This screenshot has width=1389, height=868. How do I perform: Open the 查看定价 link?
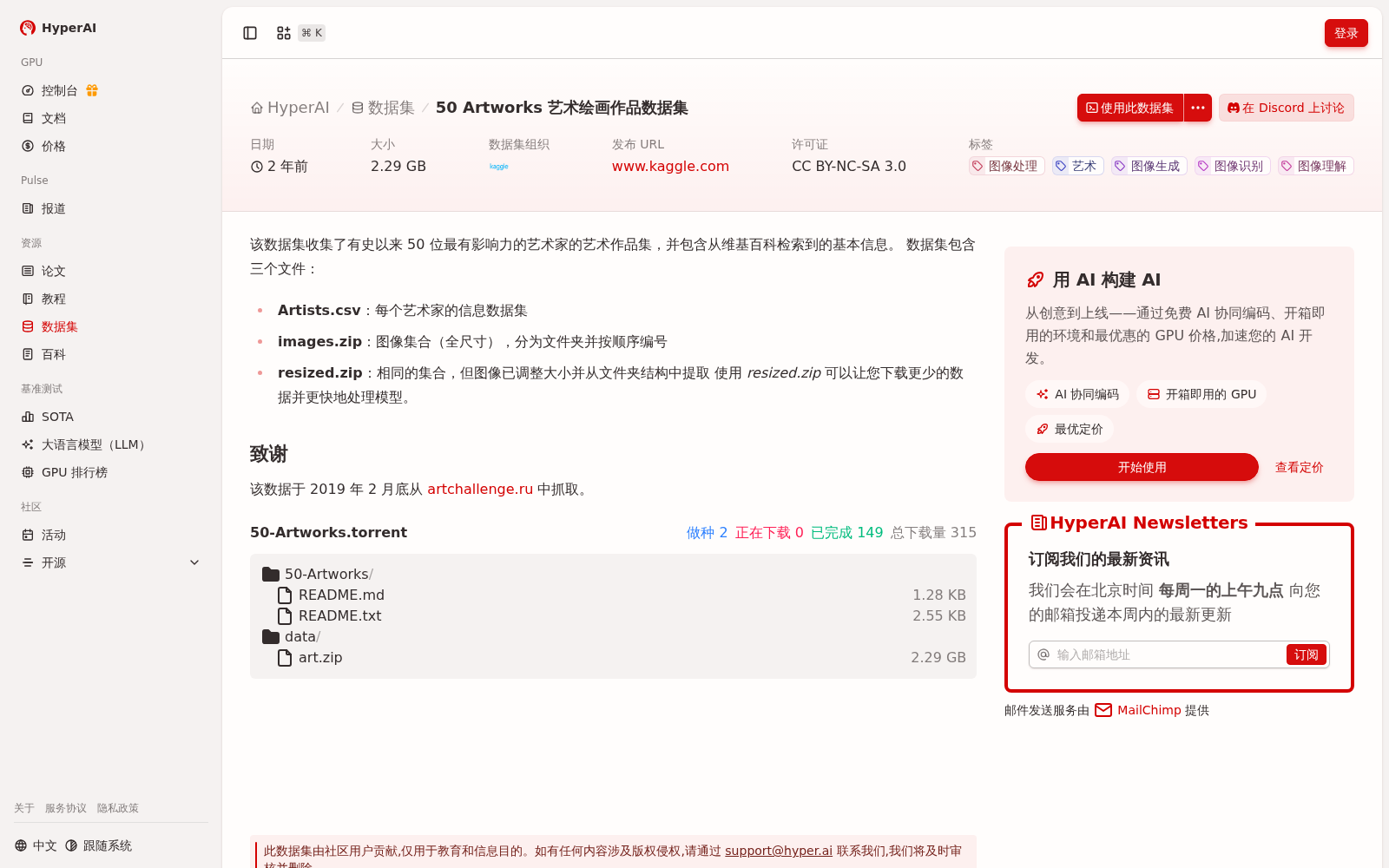pos(1299,467)
